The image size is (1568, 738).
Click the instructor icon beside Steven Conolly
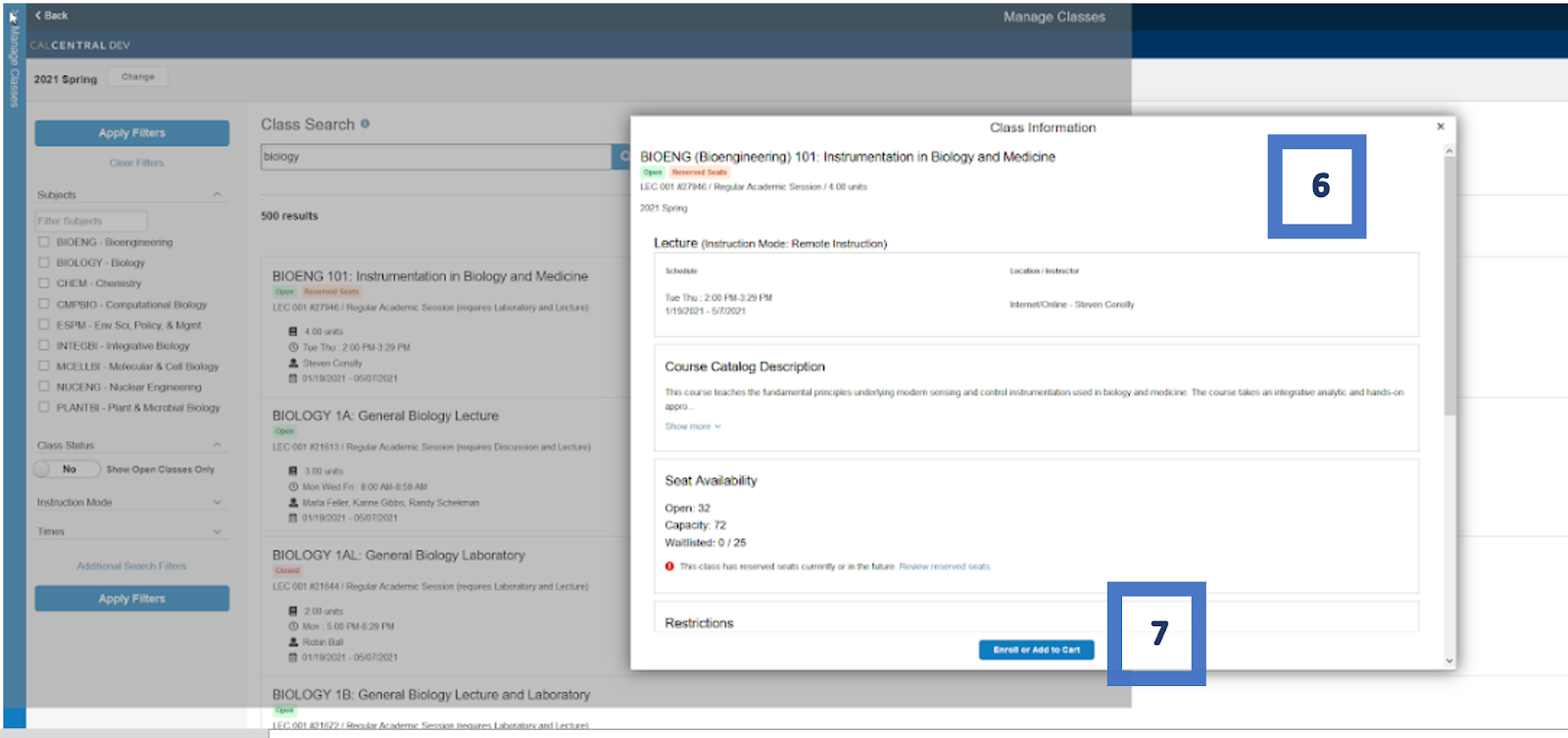(x=292, y=364)
